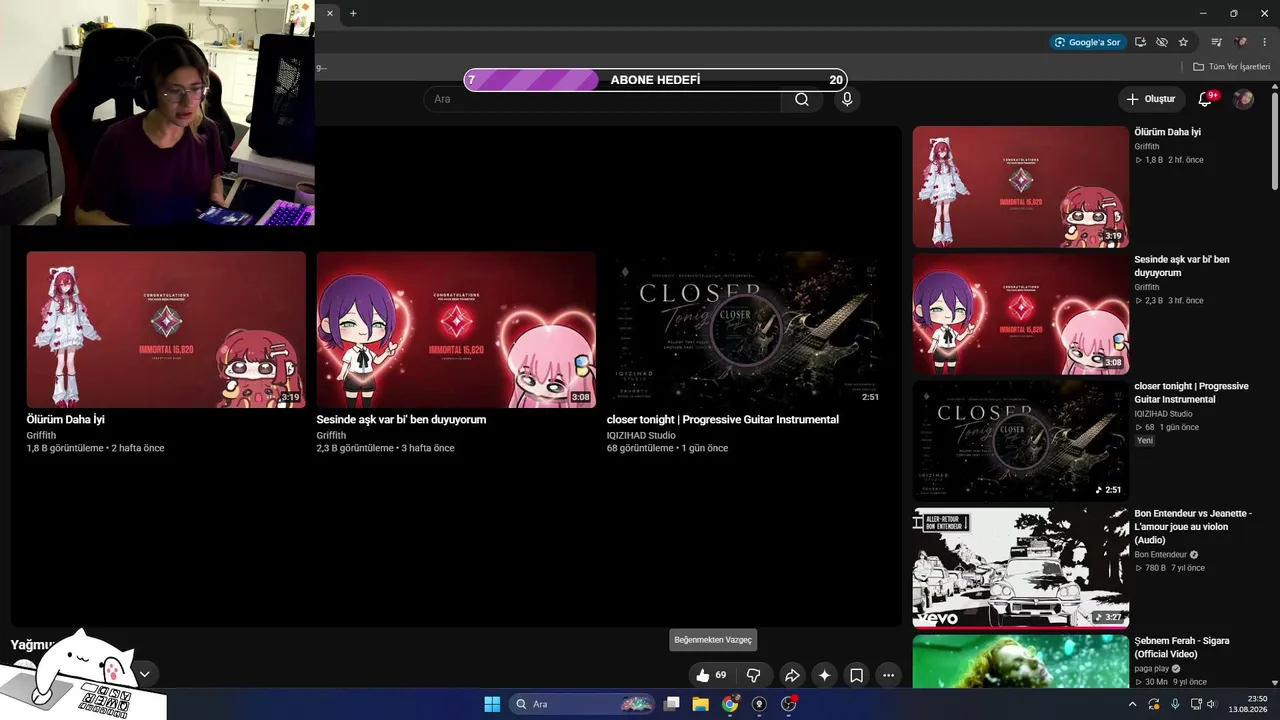Open Task View on the taskbar
This screenshot has width=1280, height=720.
coord(672,704)
